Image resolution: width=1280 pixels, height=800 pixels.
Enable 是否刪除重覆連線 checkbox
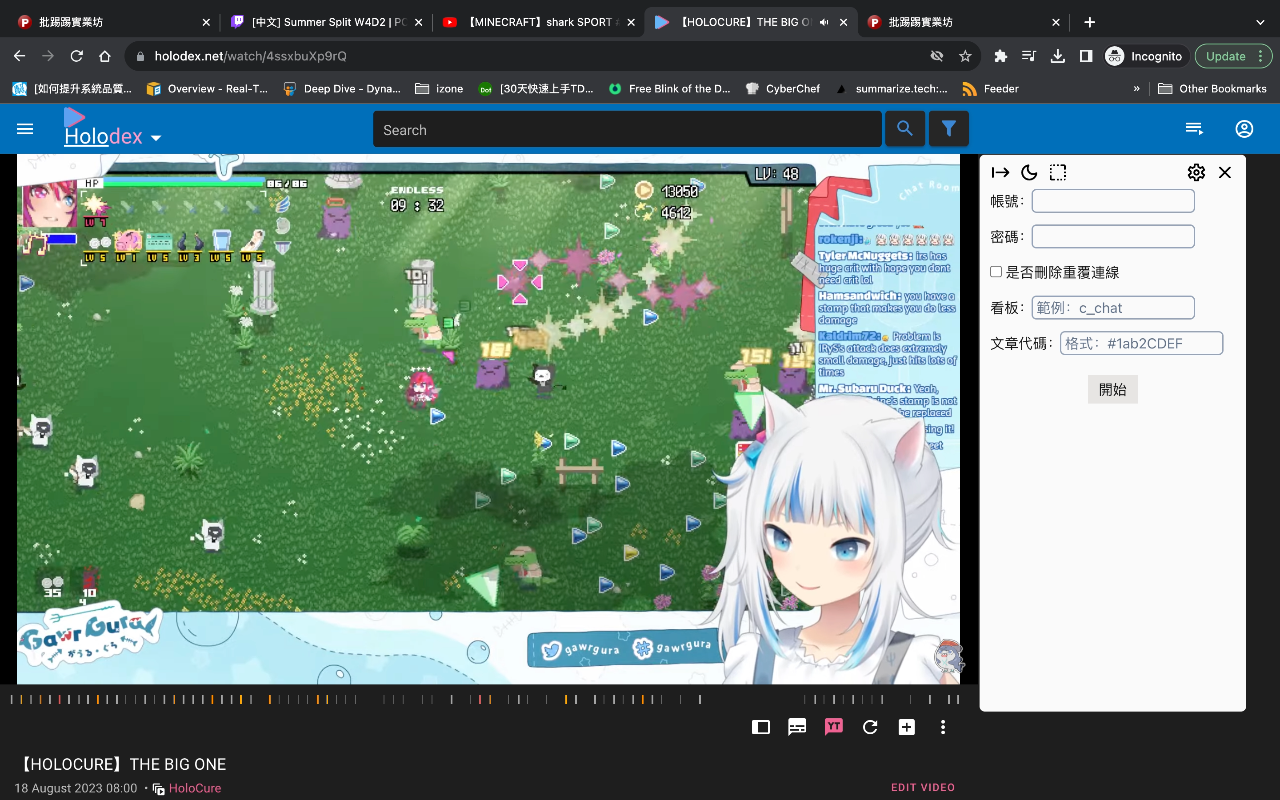tap(996, 271)
